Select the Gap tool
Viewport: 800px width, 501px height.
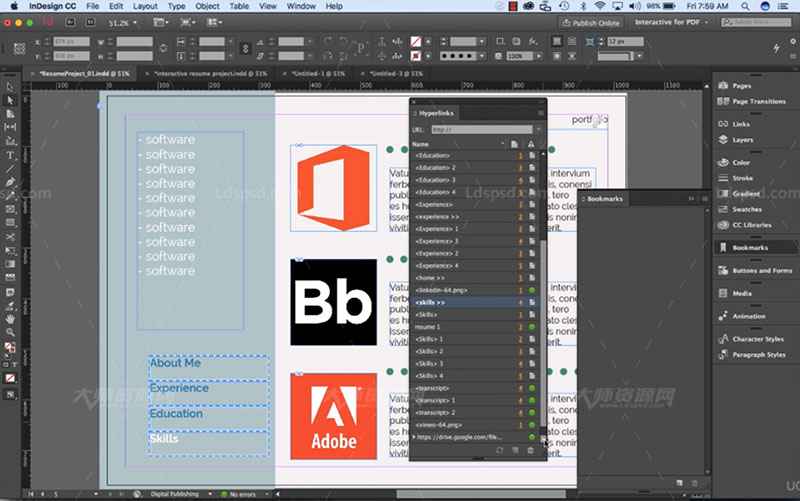pyautogui.click(x=10, y=127)
